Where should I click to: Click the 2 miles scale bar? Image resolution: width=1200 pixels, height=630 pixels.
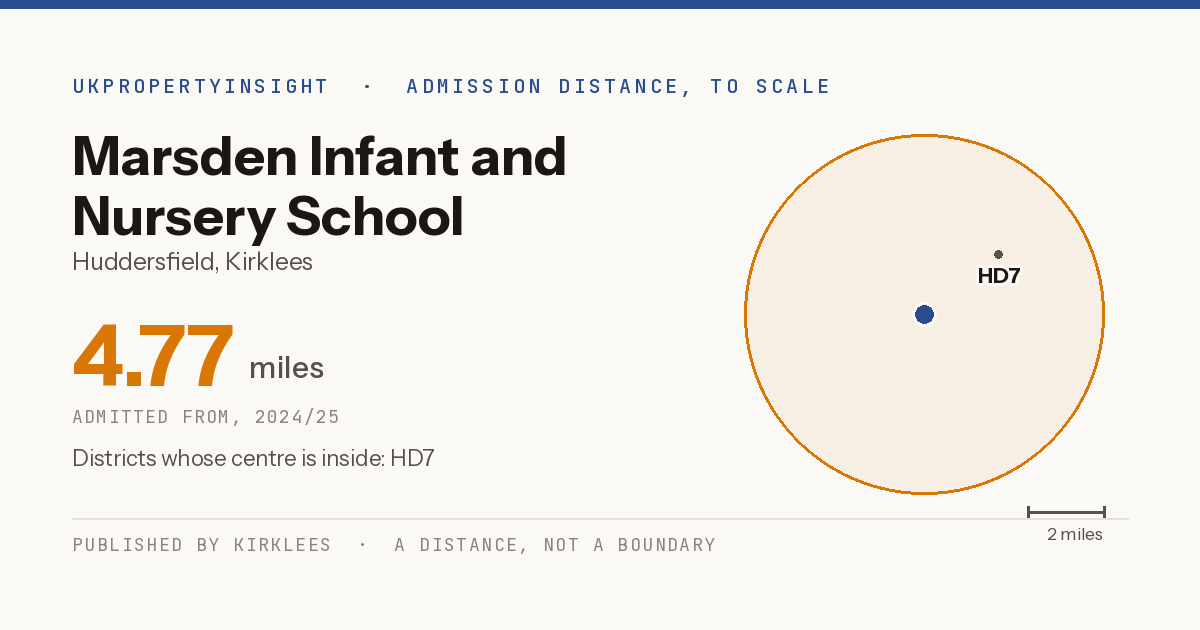click(x=1066, y=512)
